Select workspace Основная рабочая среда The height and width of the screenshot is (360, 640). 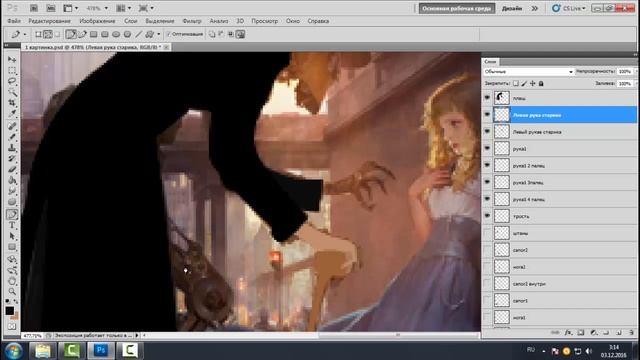point(457,8)
